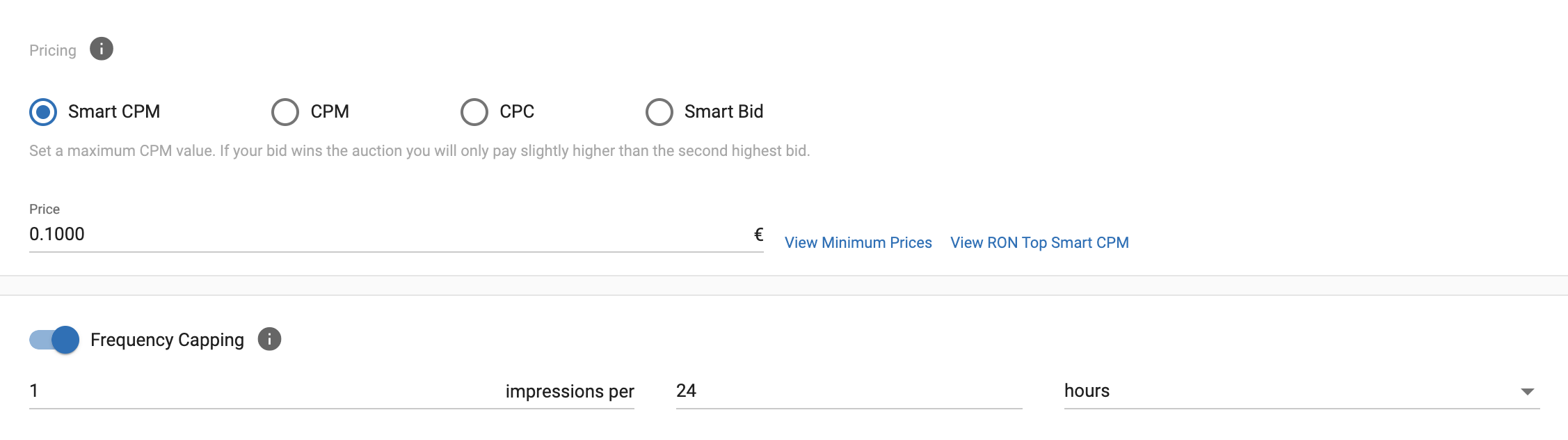Click the euro currency symbol

point(758,235)
